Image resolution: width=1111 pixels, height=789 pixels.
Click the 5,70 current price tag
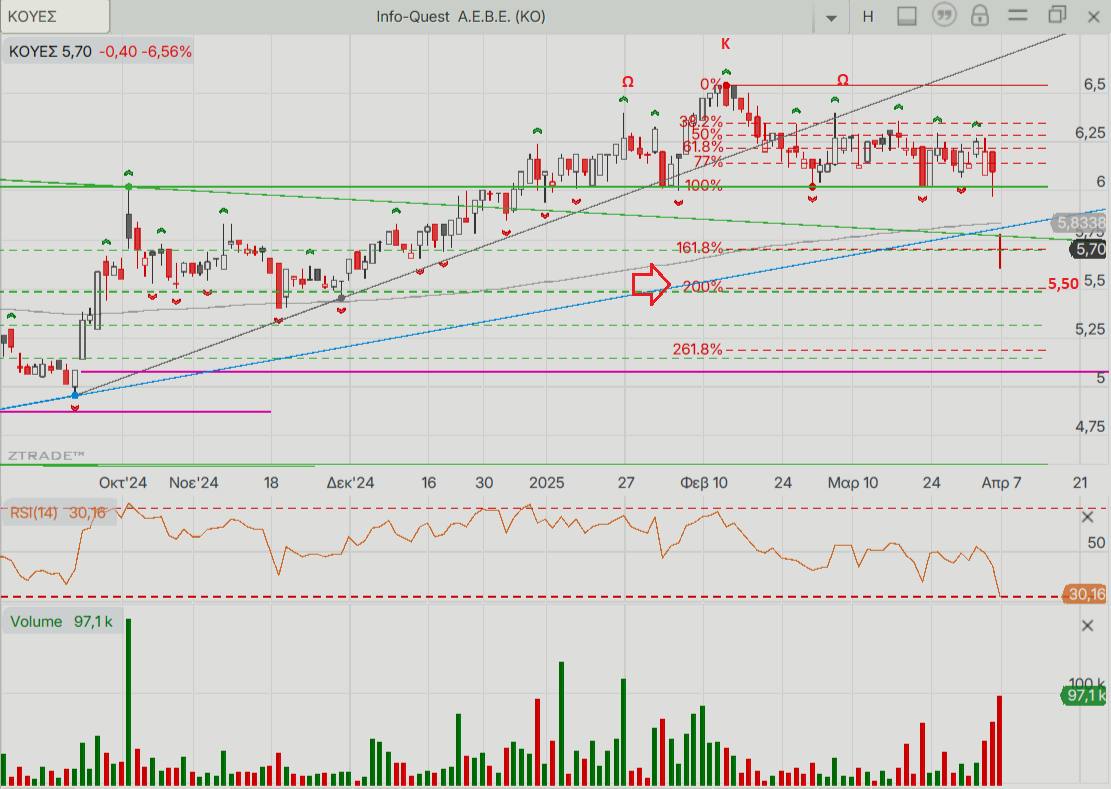coord(1087,249)
